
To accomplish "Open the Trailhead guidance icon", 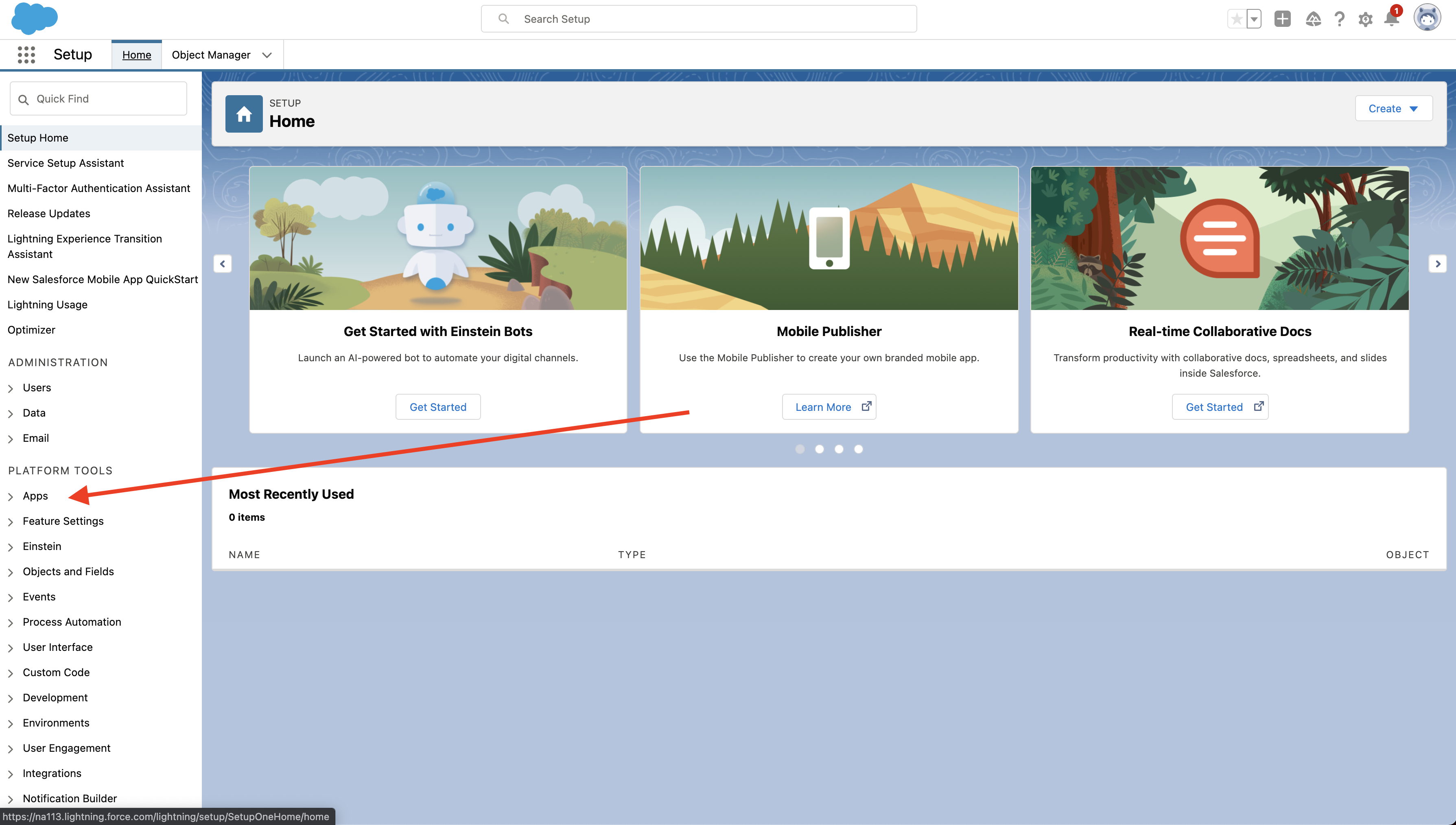I will click(x=1313, y=19).
